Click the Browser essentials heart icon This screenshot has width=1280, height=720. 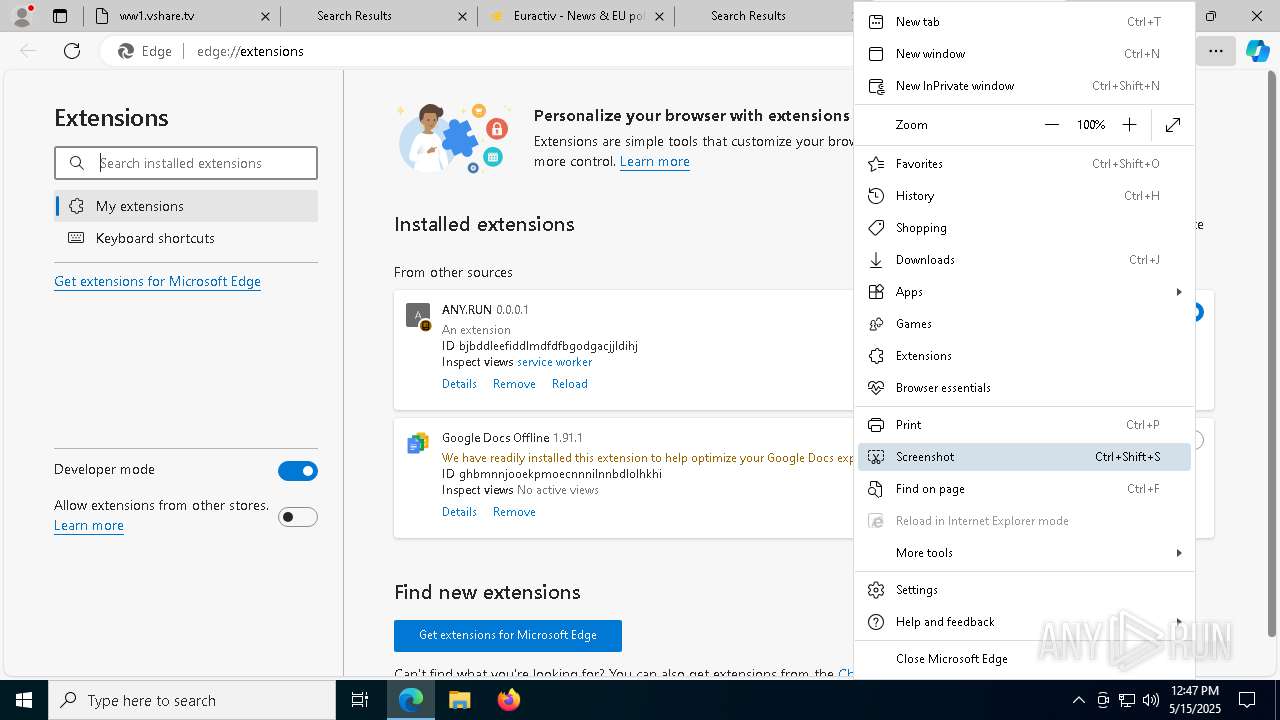click(x=876, y=388)
